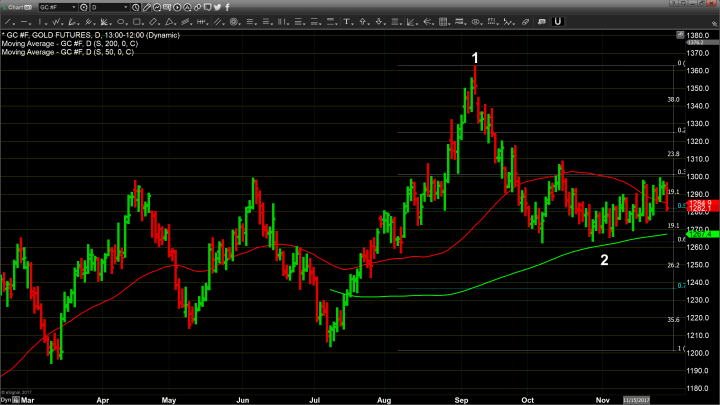Select the ellipse drawing tool
Viewport: 720px width, 405px height.
pyautogui.click(x=120, y=21)
